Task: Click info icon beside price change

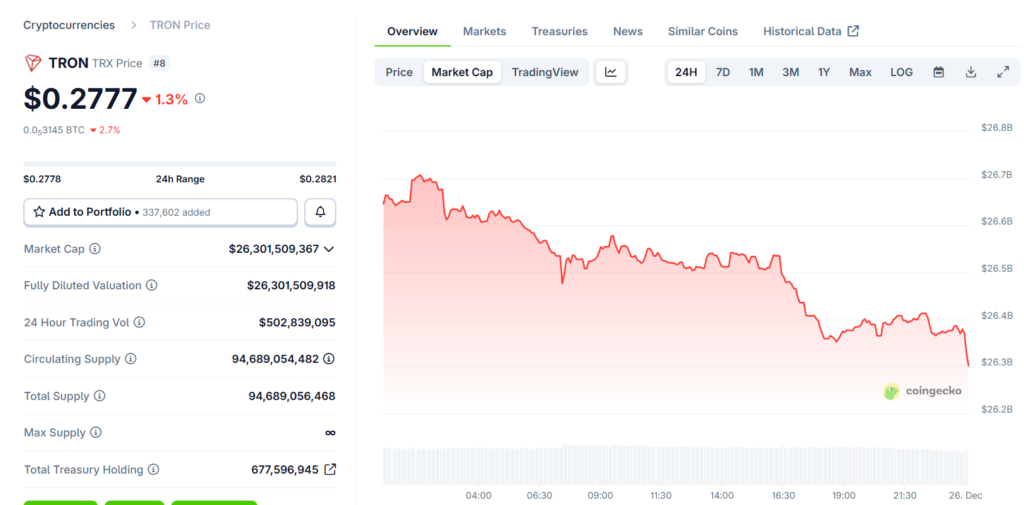Action: click(x=200, y=98)
